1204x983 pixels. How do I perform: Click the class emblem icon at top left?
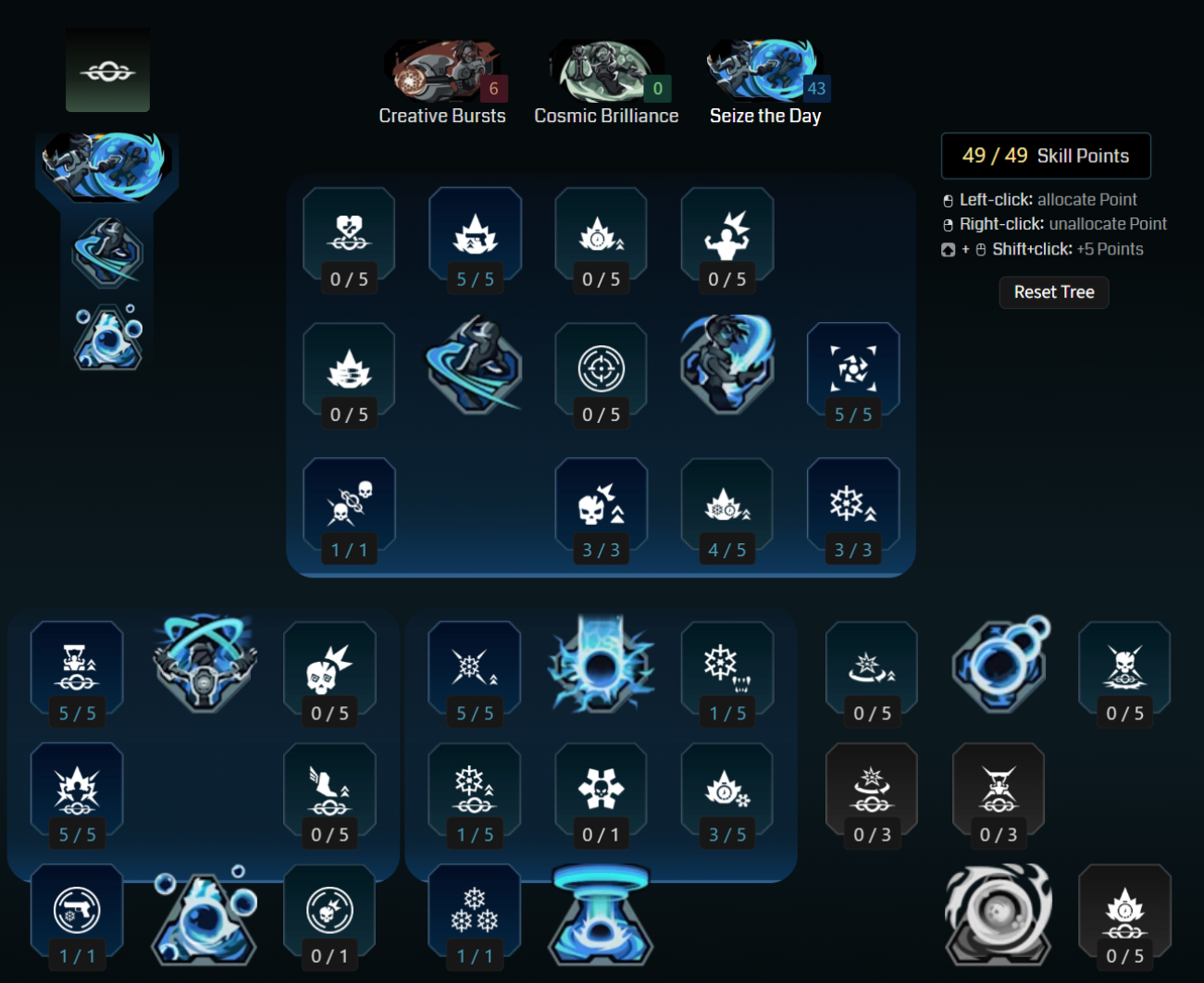[107, 70]
